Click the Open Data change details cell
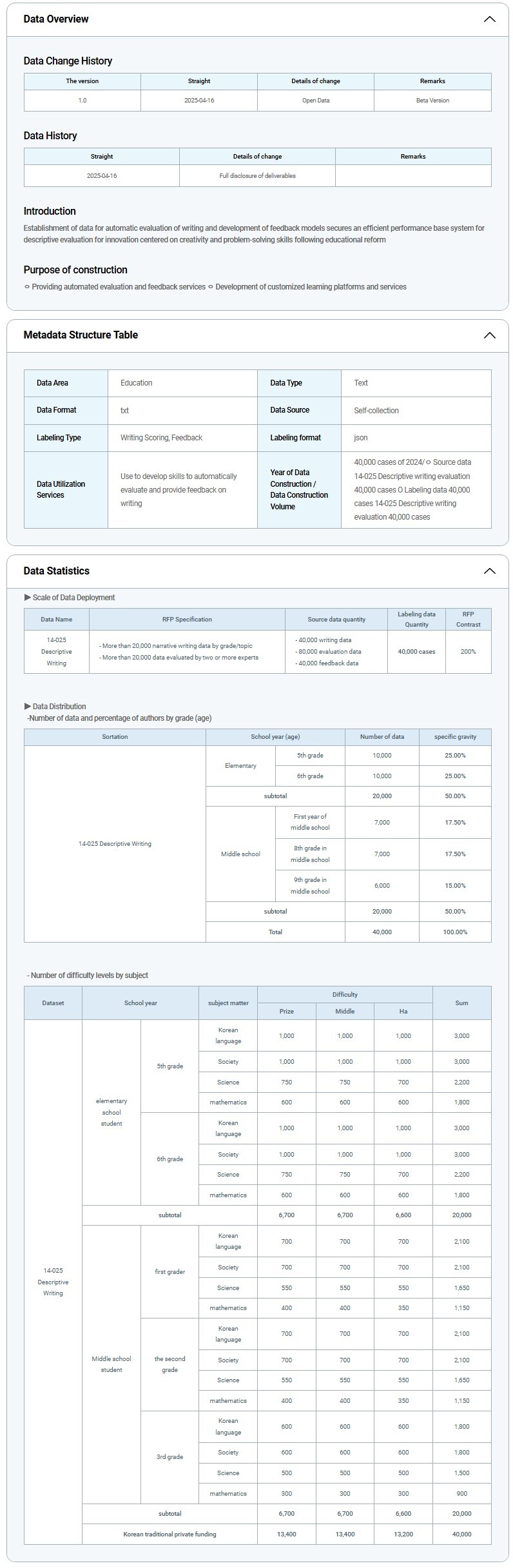Viewport: 513px width, 1568px height. [315, 101]
